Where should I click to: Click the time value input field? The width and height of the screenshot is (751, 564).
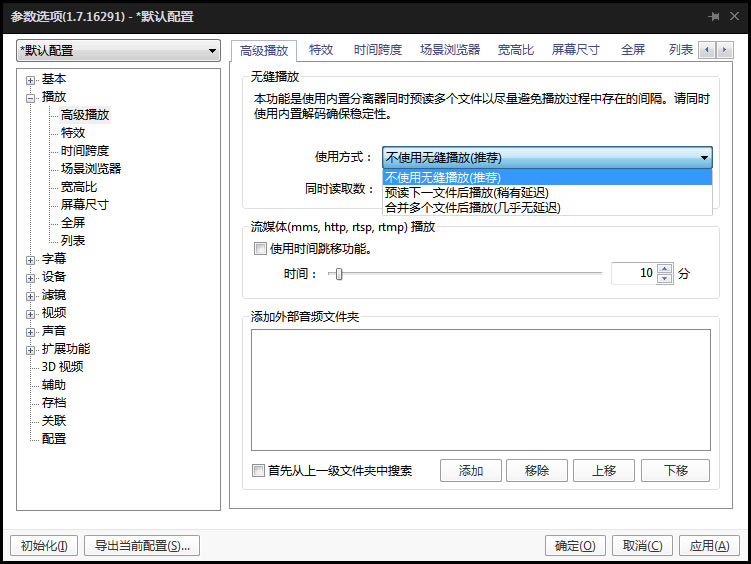click(633, 273)
